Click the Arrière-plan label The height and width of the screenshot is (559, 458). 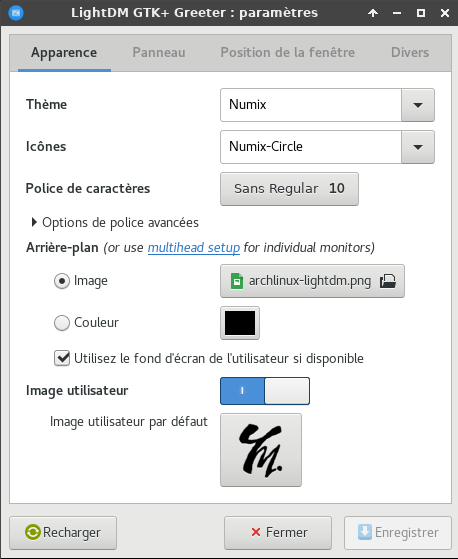(62, 247)
